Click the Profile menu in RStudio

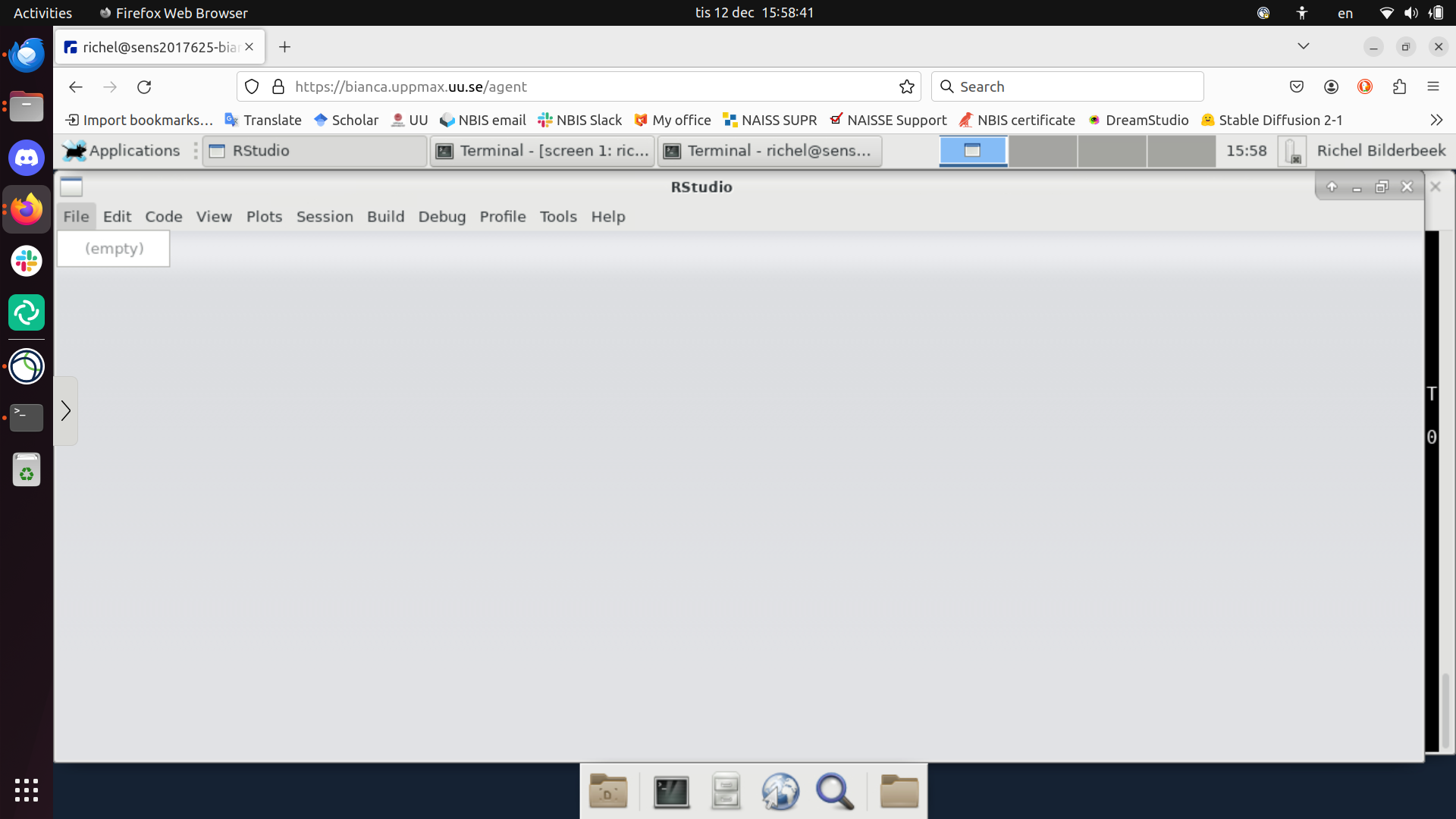pyautogui.click(x=503, y=216)
